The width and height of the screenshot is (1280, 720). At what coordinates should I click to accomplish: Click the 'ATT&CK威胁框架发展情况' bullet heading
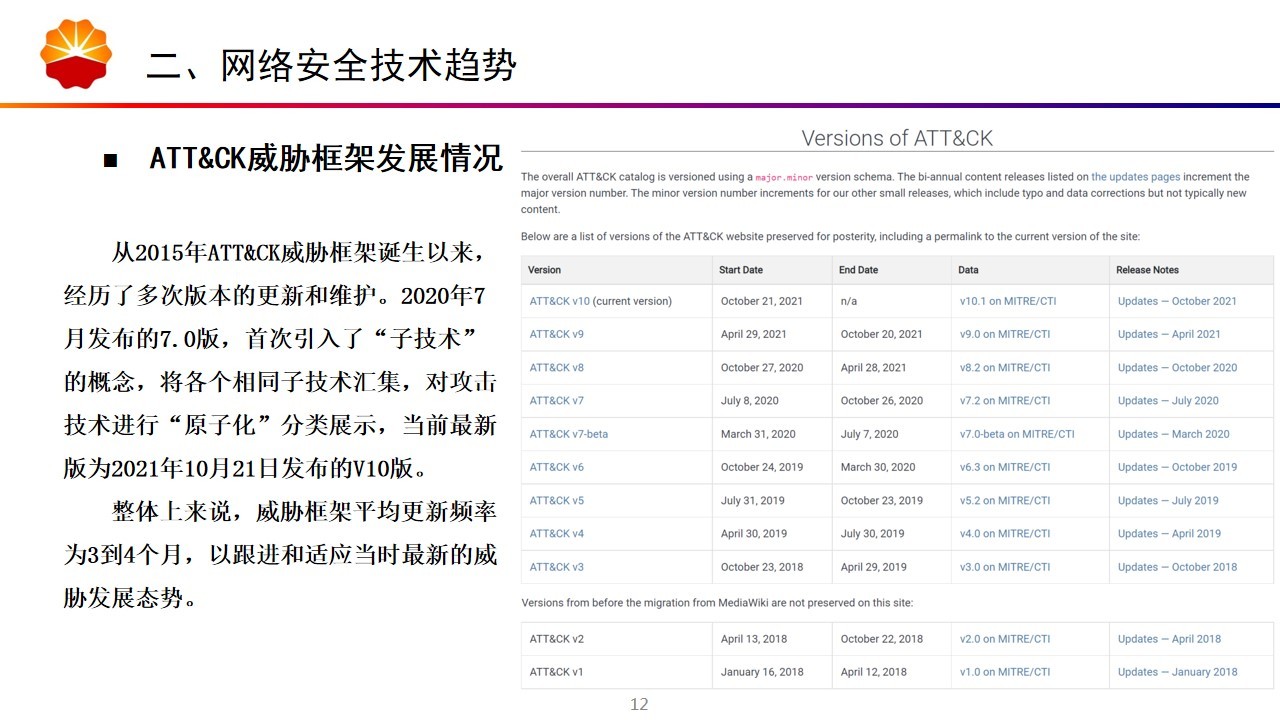click(326, 158)
